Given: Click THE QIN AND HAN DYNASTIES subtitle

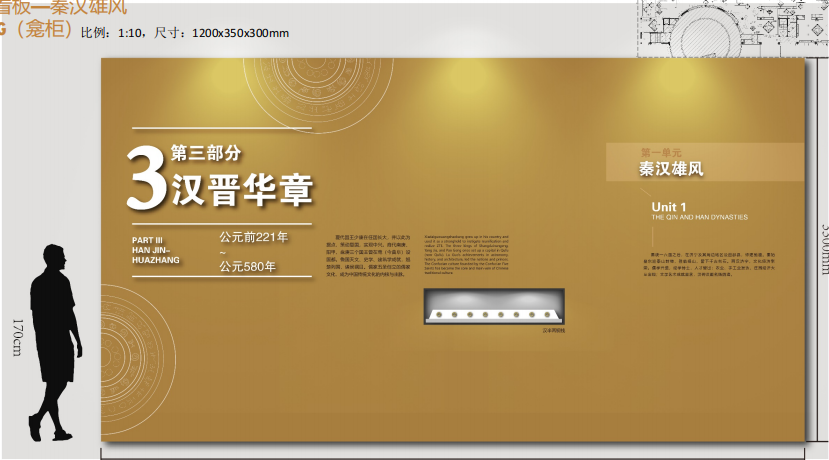Looking at the screenshot, I should pos(699,217).
